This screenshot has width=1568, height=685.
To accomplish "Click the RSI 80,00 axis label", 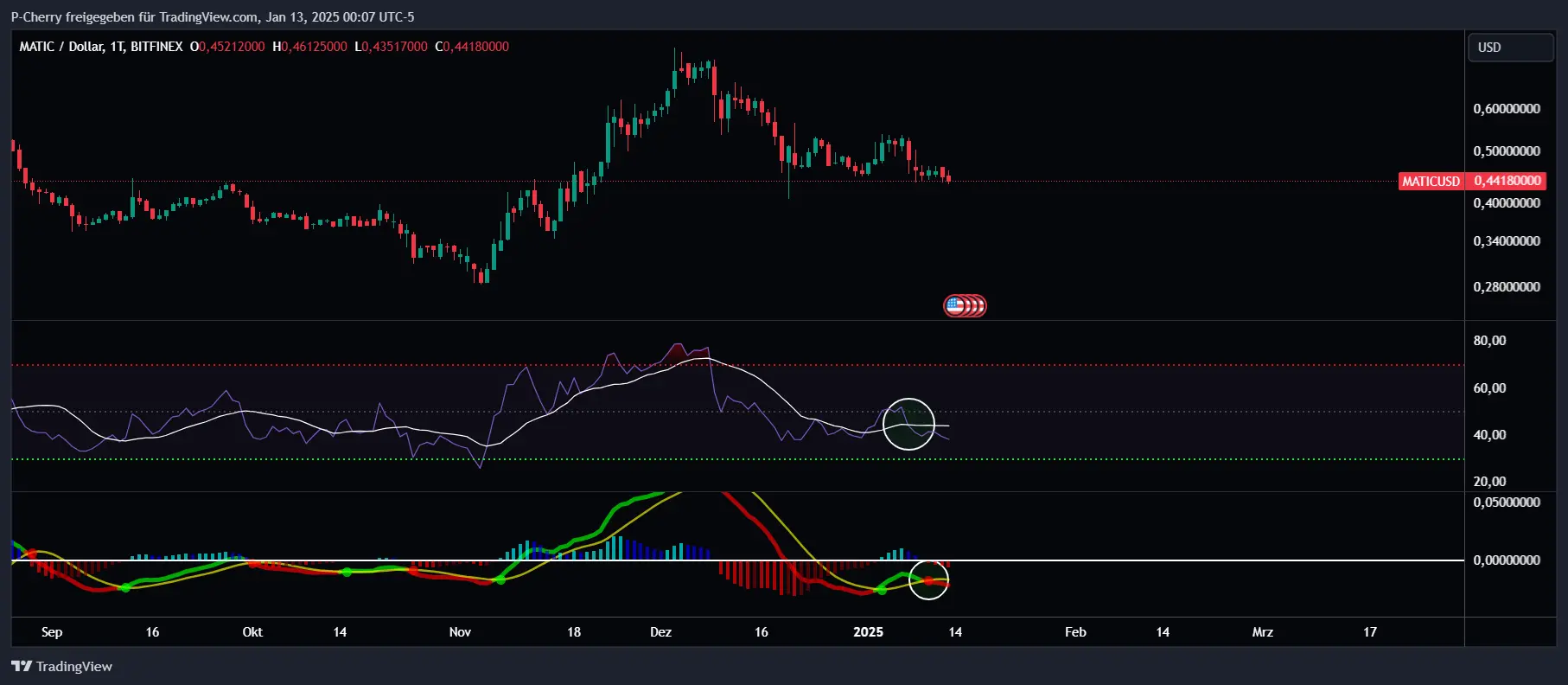I will click(1489, 341).
